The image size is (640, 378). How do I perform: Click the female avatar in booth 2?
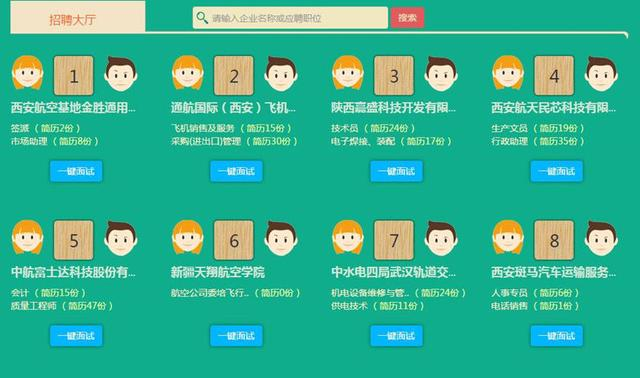coord(188,73)
